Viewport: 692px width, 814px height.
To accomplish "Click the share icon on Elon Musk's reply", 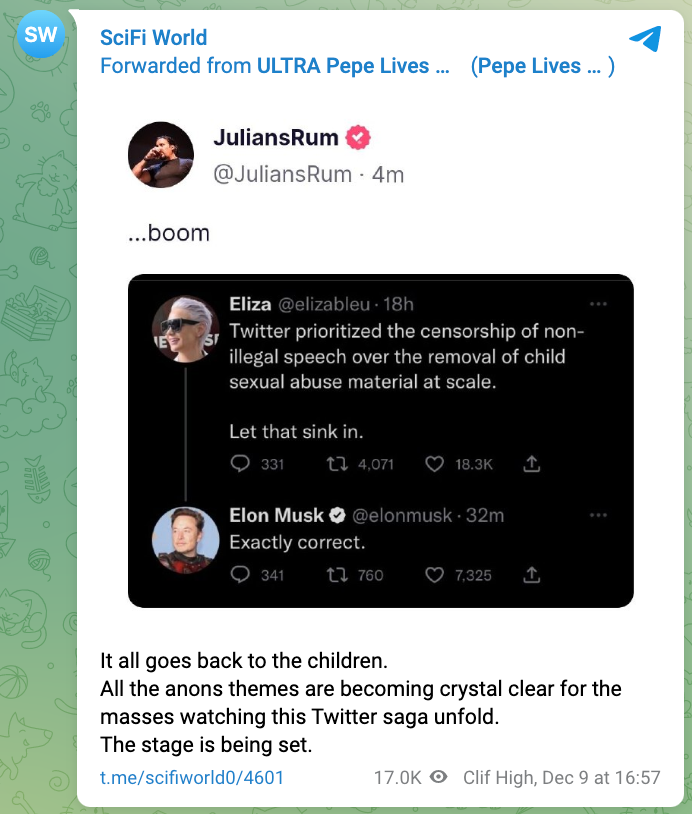I will [x=532, y=575].
